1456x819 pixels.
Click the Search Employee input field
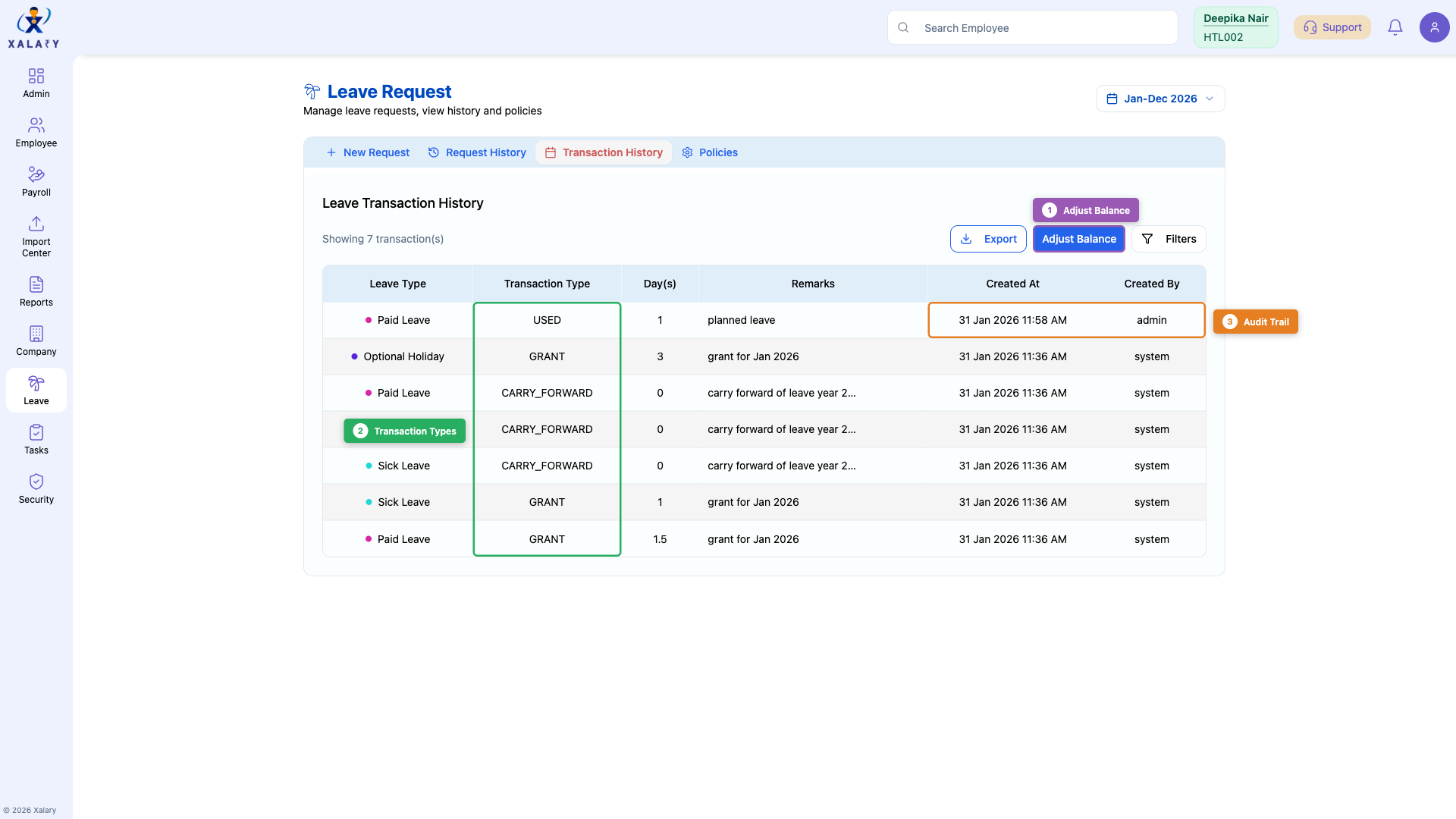(x=1031, y=27)
